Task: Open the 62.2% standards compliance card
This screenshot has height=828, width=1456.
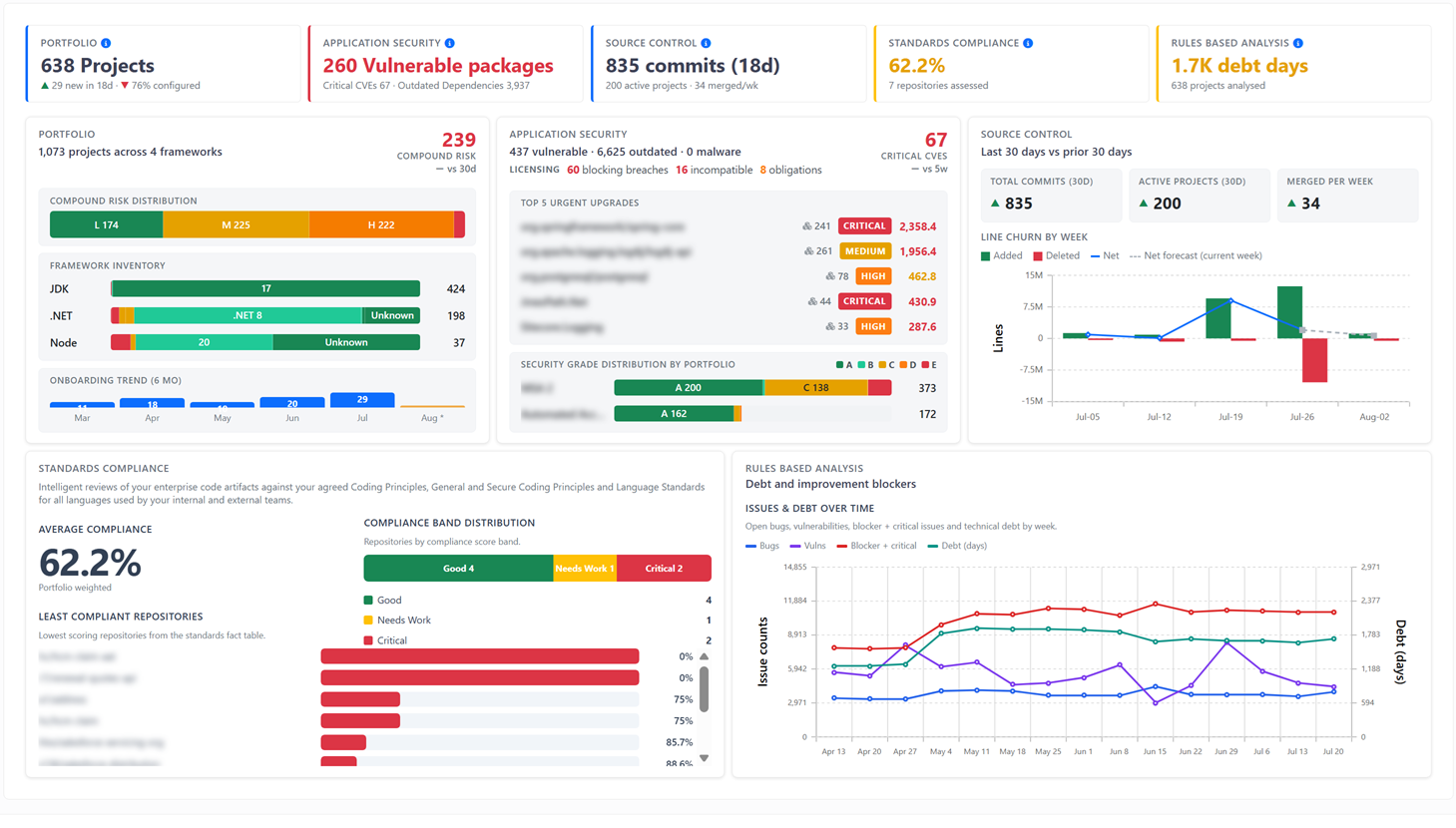Action: click(1012, 64)
